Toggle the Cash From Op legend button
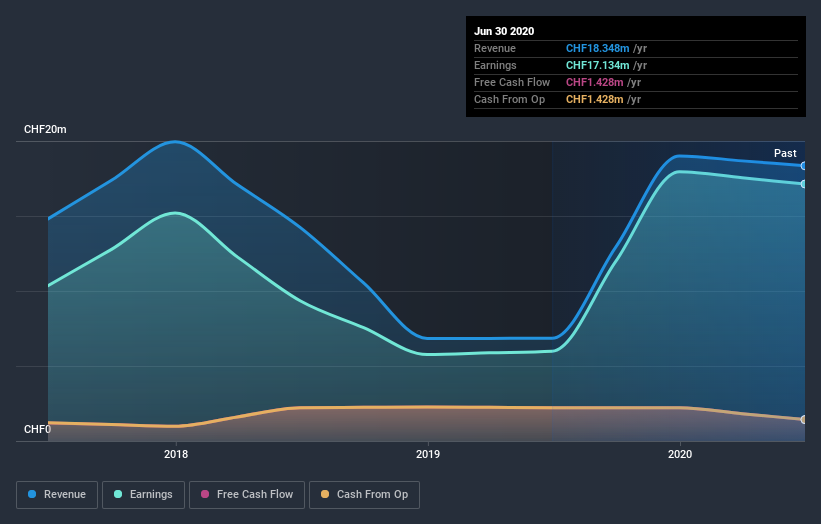 tap(364, 495)
